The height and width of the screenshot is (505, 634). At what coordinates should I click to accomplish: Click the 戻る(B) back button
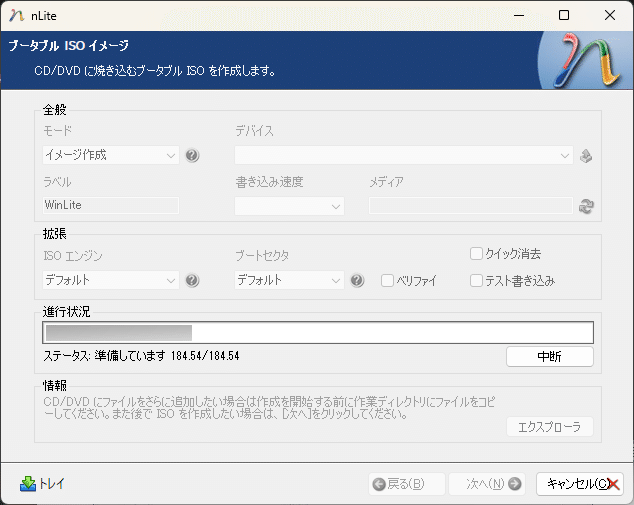(406, 484)
